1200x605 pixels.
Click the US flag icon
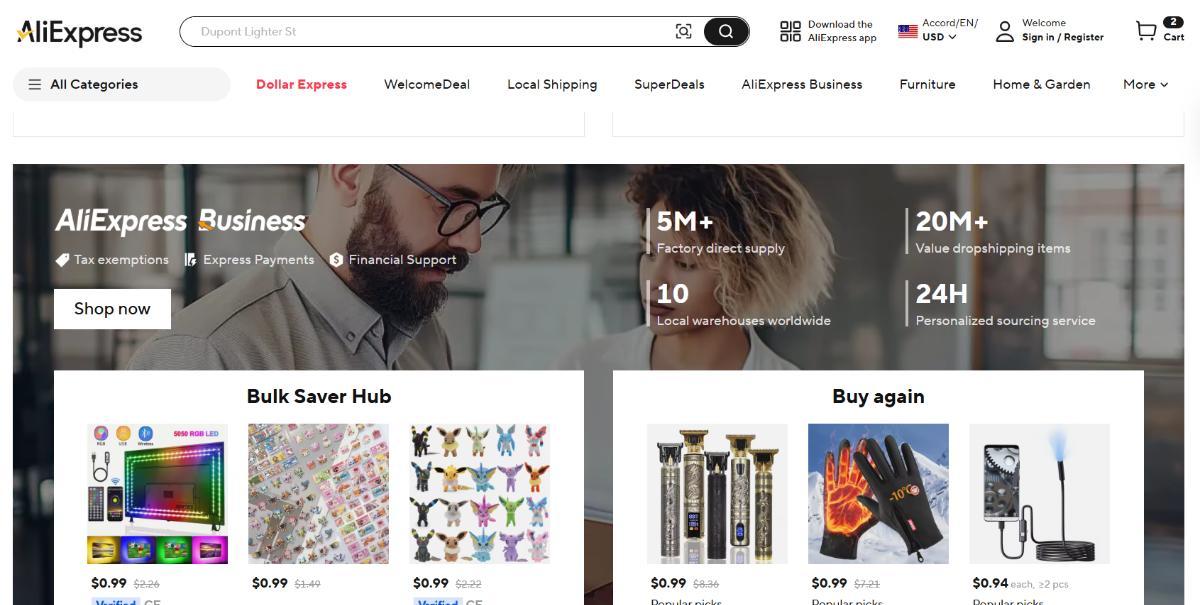coord(908,31)
